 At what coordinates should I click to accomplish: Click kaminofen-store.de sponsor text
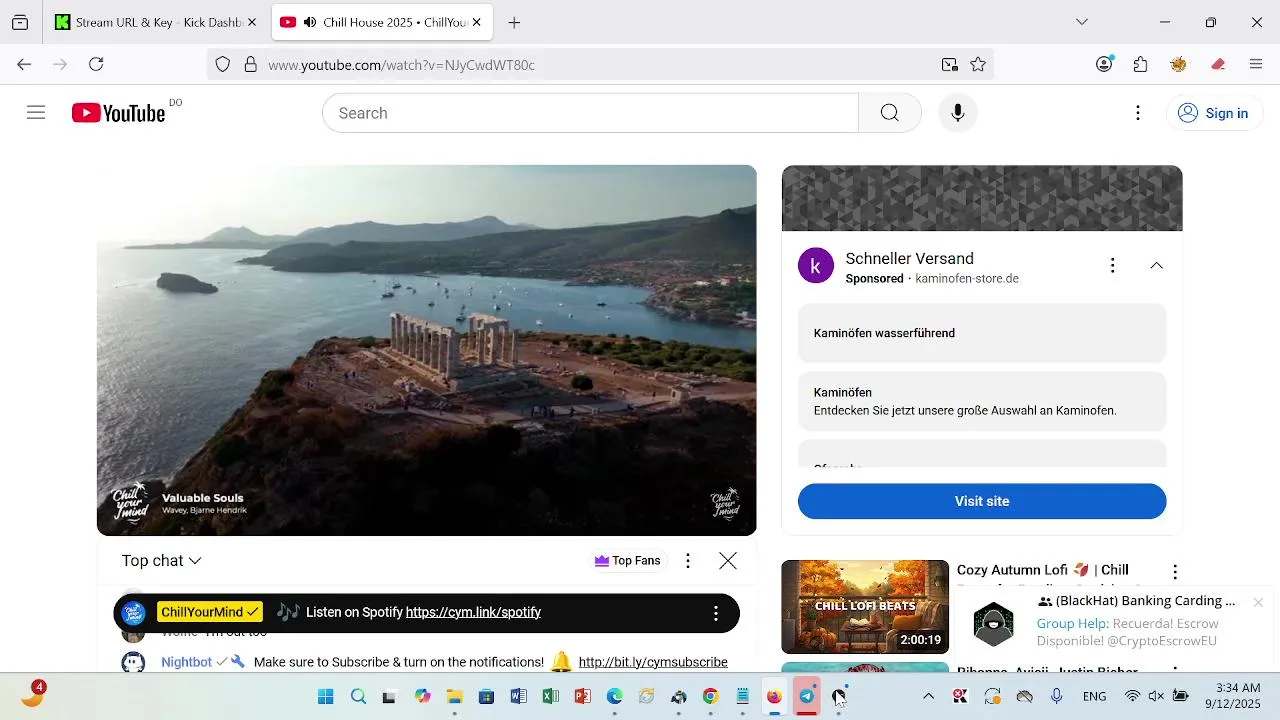pyautogui.click(x=967, y=279)
